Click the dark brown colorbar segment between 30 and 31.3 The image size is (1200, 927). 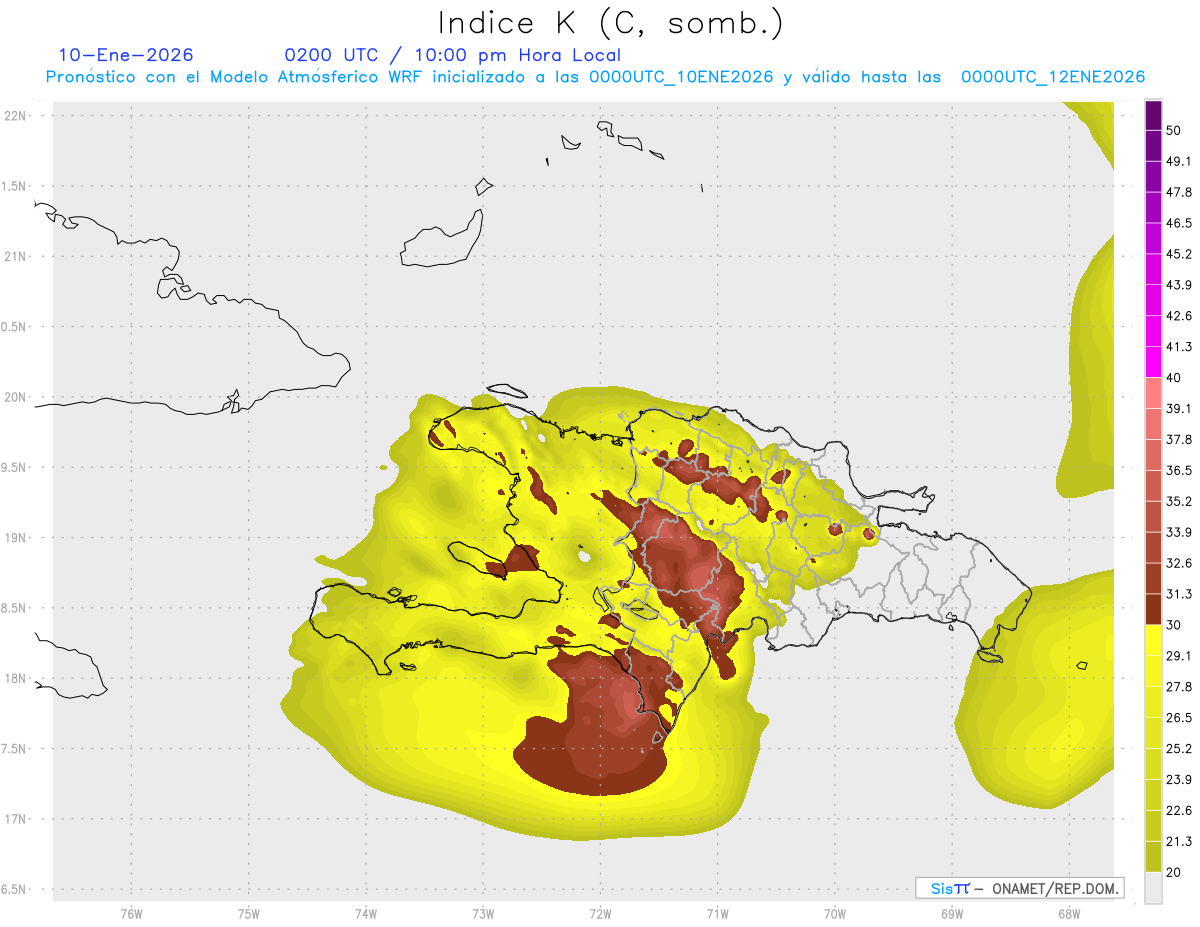tap(1153, 609)
